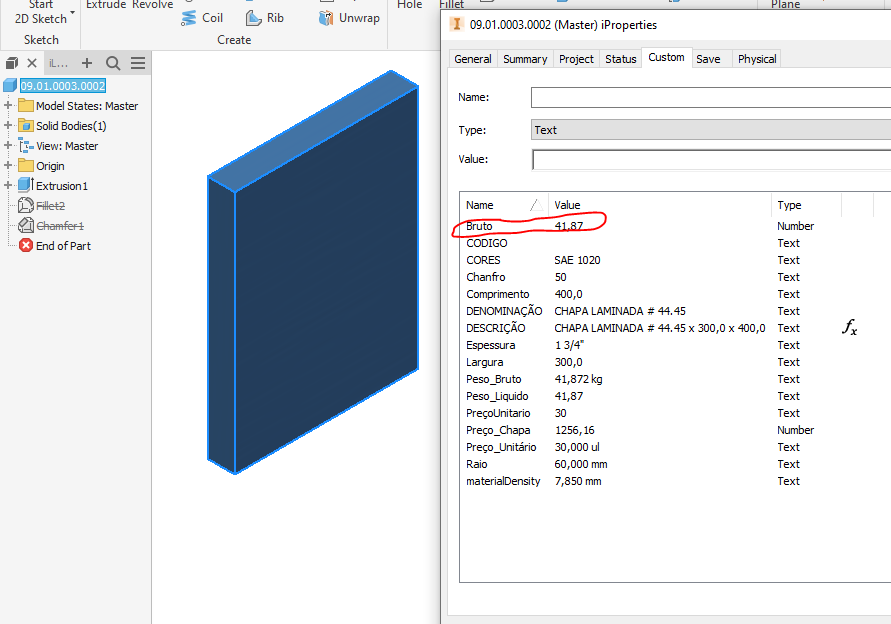
Task: Unsuppress the Fillet2 feature
Action: tap(51, 205)
